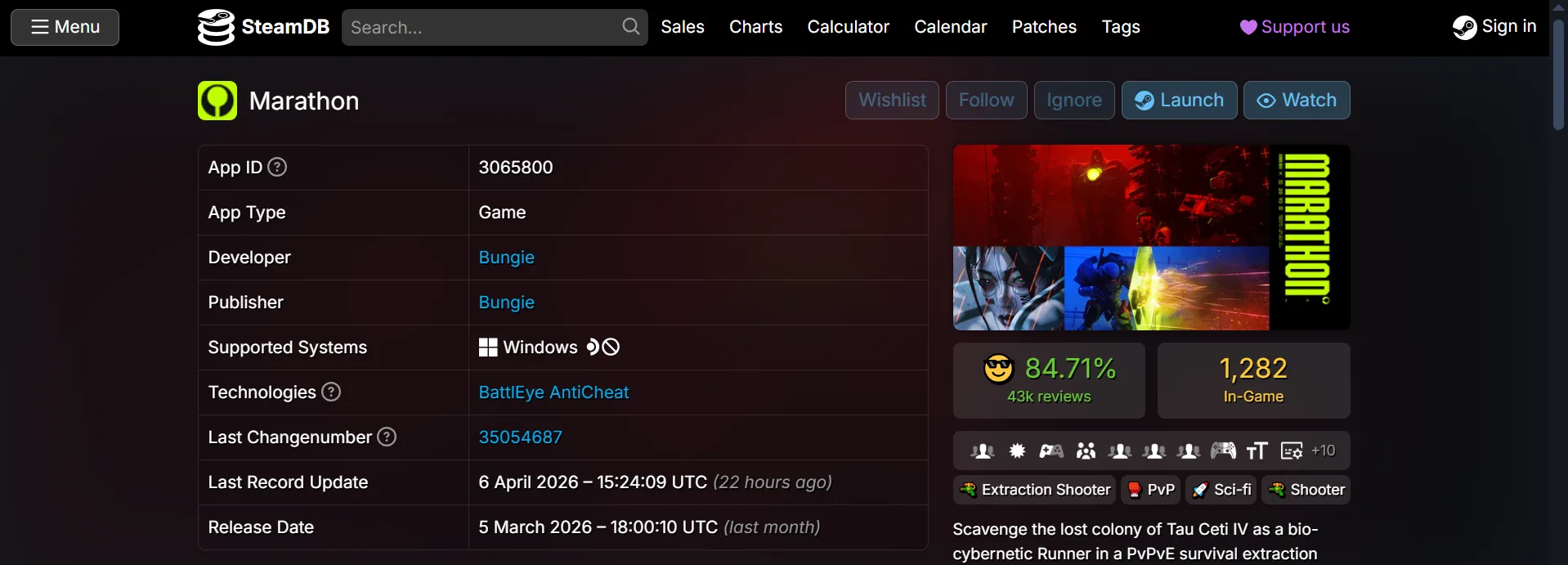Click the Steam logo beside Sign in
This screenshot has height=565, width=1568.
click(x=1464, y=27)
